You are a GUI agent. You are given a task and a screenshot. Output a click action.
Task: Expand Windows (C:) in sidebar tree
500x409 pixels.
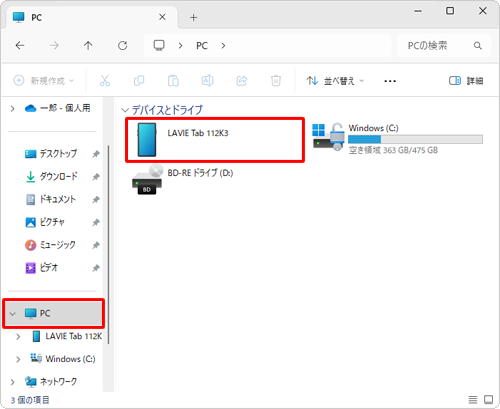(x=18, y=359)
